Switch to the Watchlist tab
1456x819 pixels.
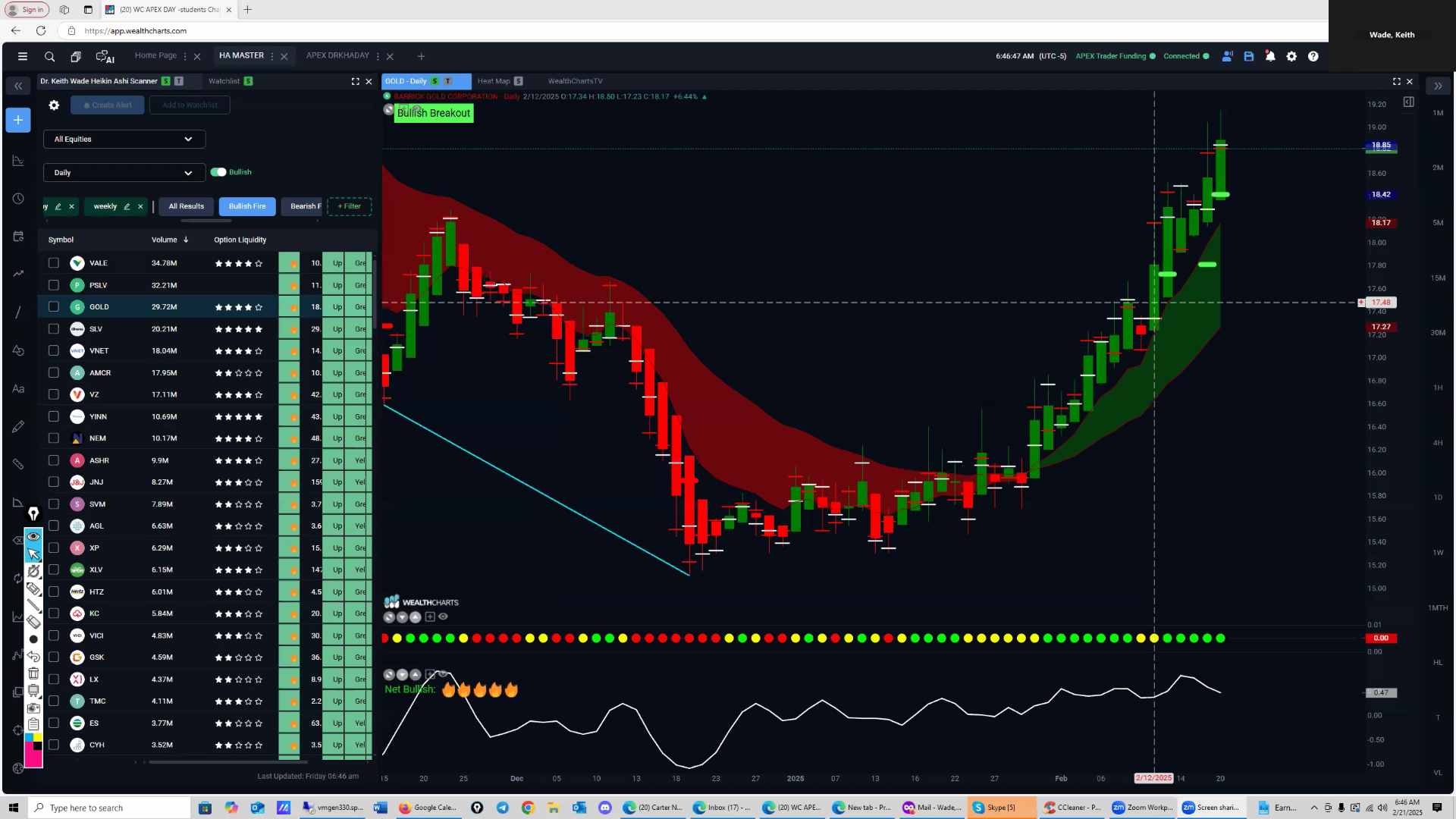pos(224,81)
